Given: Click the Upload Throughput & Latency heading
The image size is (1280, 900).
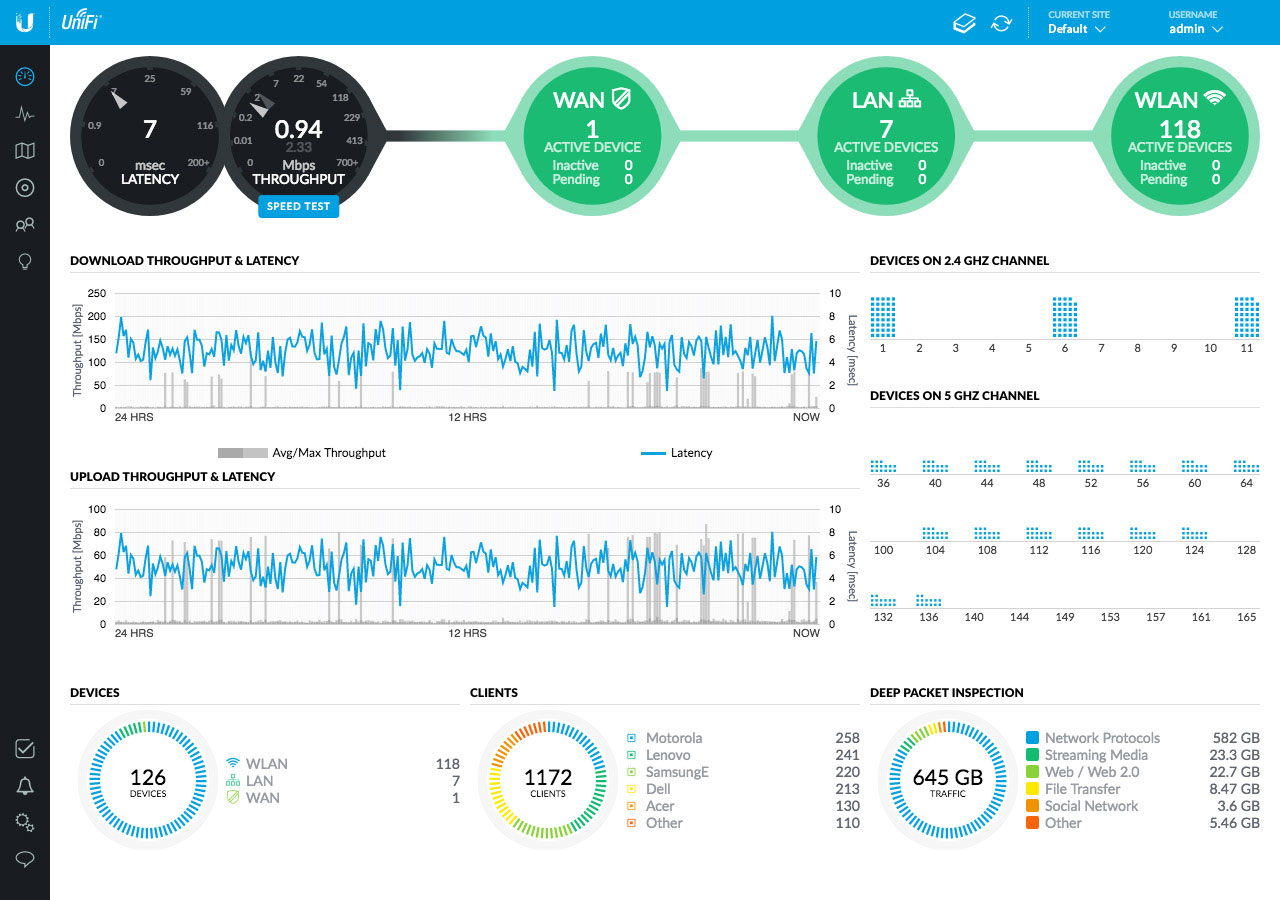Looking at the screenshot, I should pyautogui.click(x=173, y=477).
